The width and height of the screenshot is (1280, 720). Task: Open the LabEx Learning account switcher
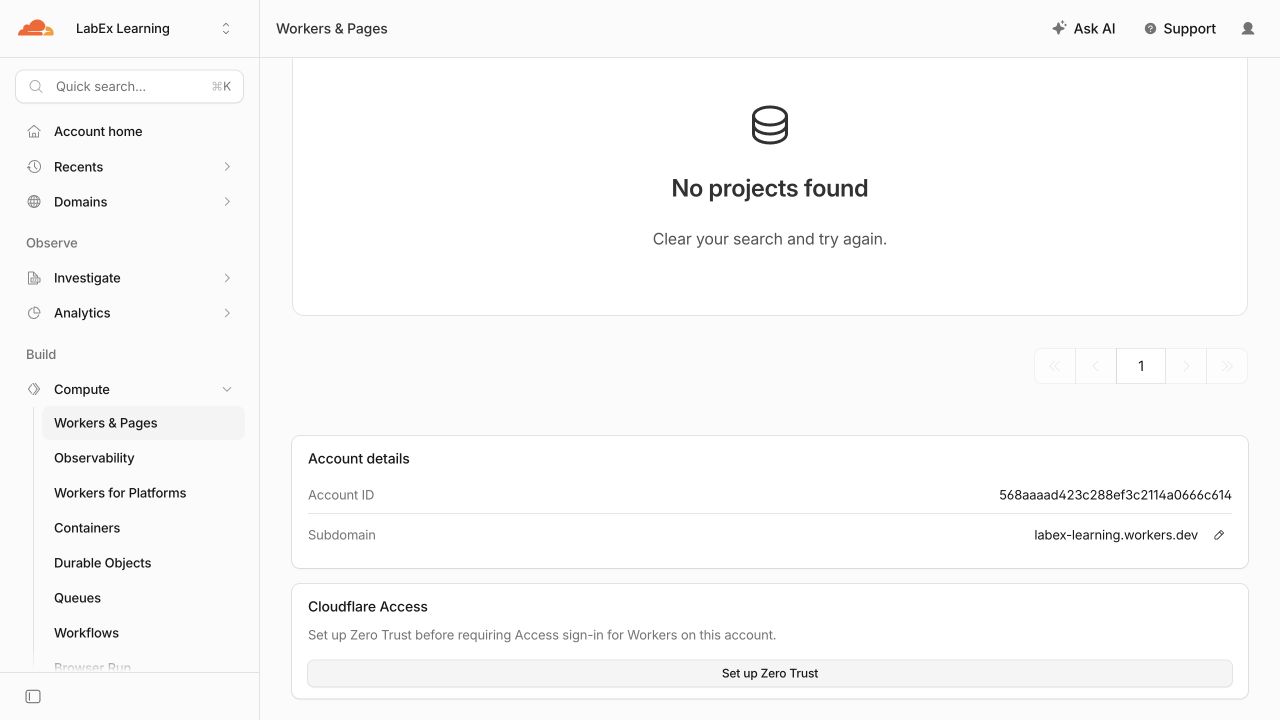[x=153, y=29]
